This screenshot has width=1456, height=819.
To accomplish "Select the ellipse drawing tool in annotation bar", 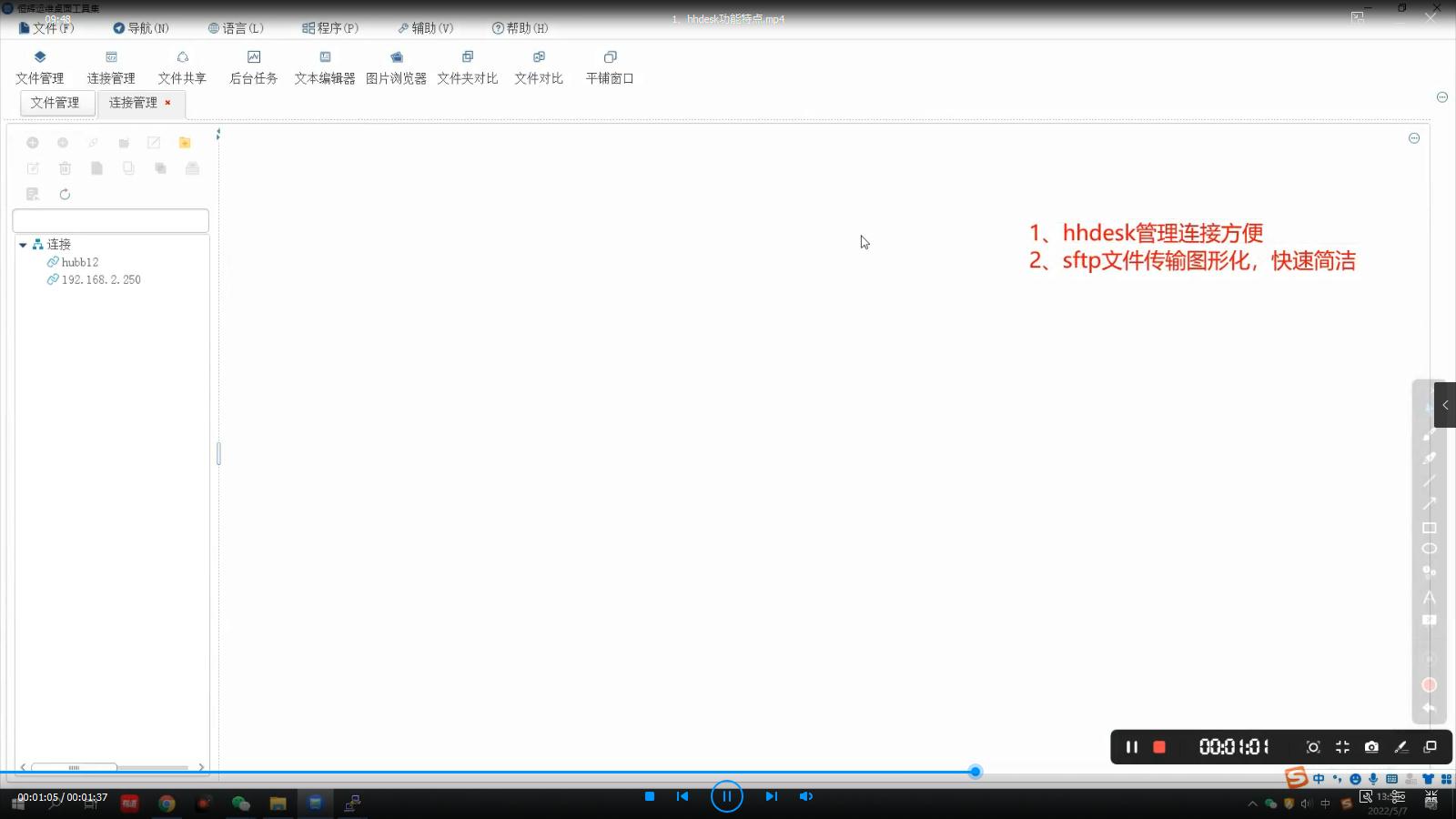I will click(1429, 549).
